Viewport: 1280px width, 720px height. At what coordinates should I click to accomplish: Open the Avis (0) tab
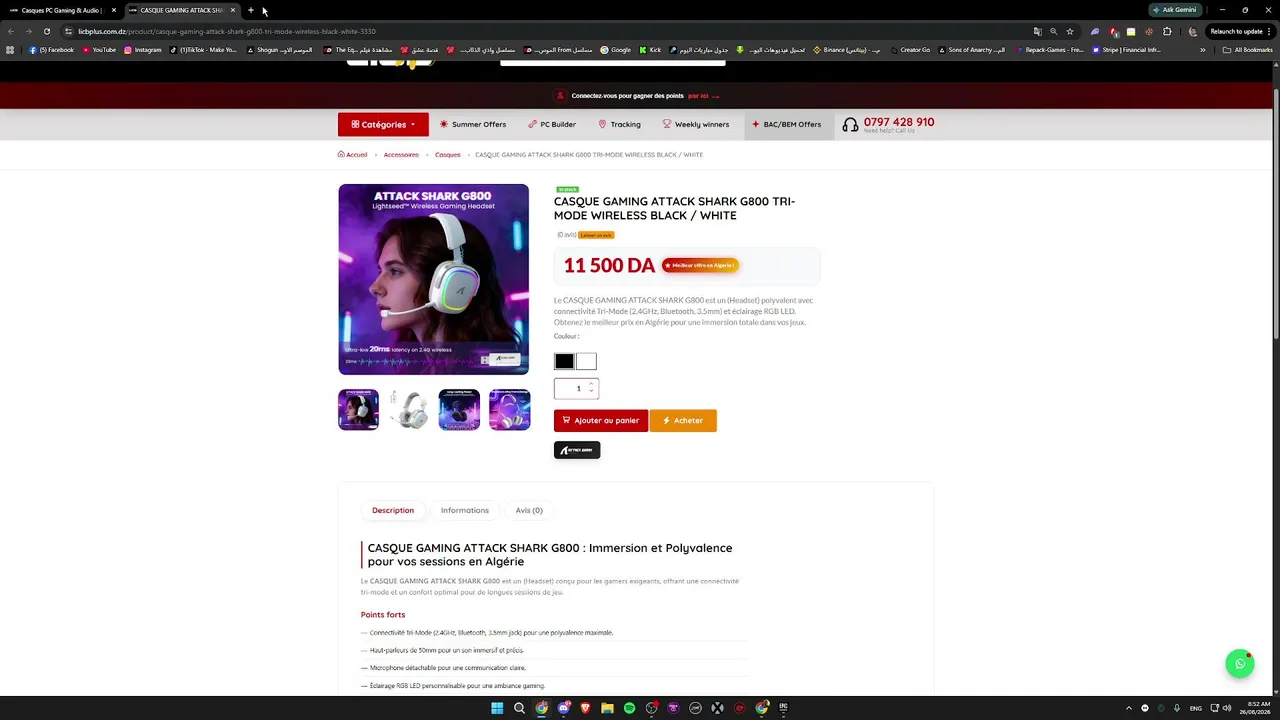[x=529, y=510]
